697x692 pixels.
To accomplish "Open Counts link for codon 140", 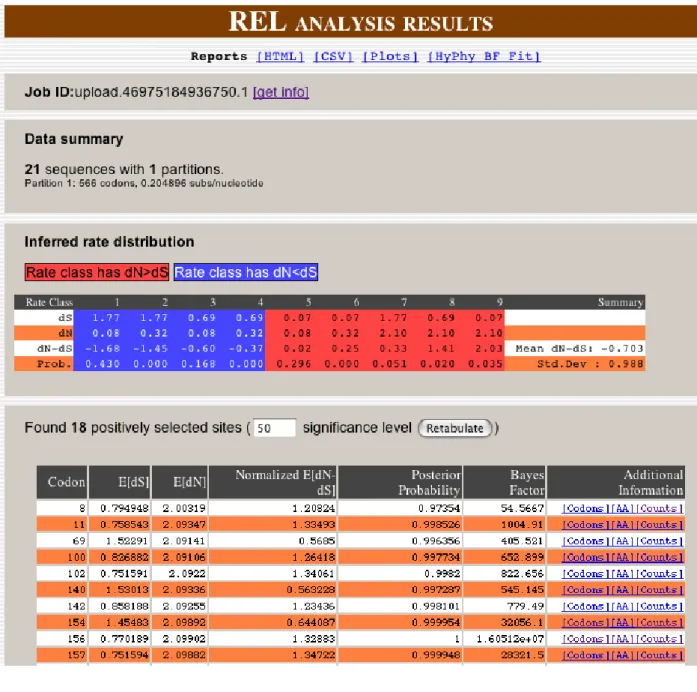I will (659, 590).
